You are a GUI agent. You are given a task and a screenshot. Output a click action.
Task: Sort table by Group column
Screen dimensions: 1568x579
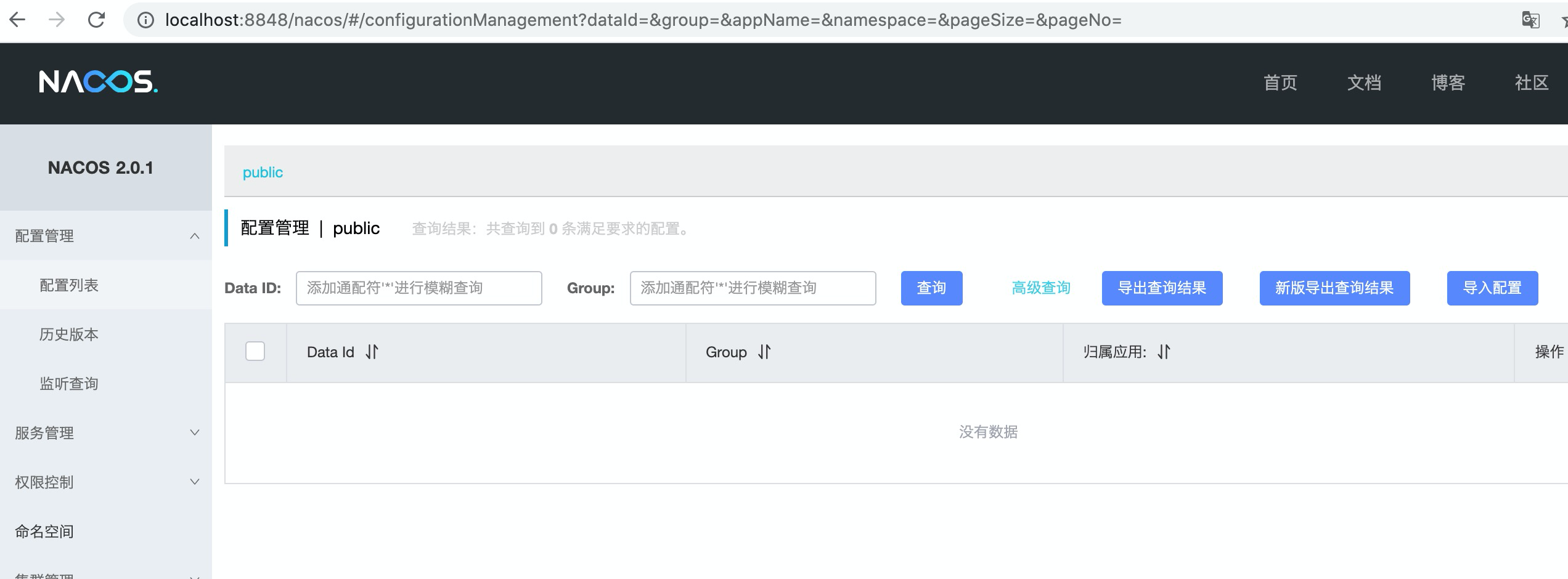point(764,352)
